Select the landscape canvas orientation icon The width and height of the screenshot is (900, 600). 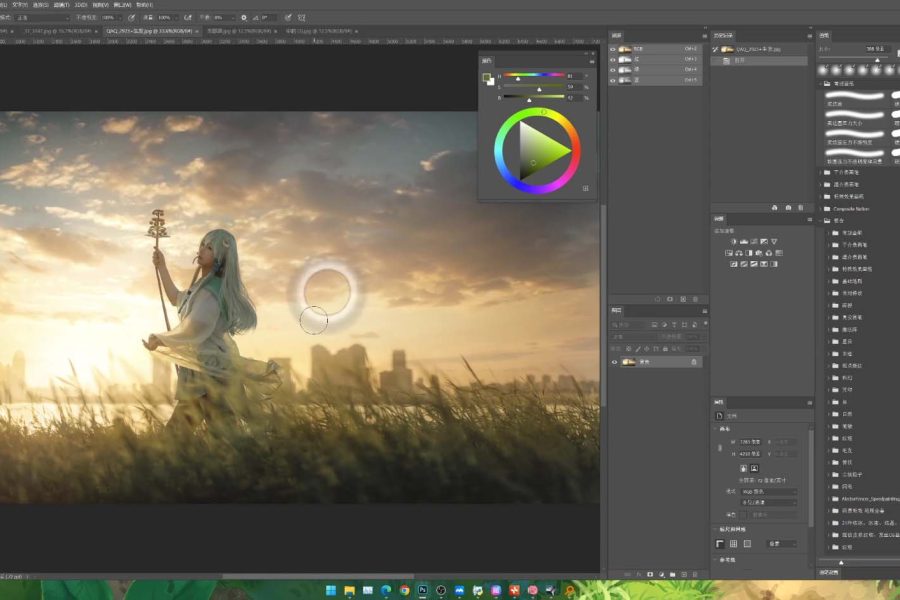coord(754,468)
